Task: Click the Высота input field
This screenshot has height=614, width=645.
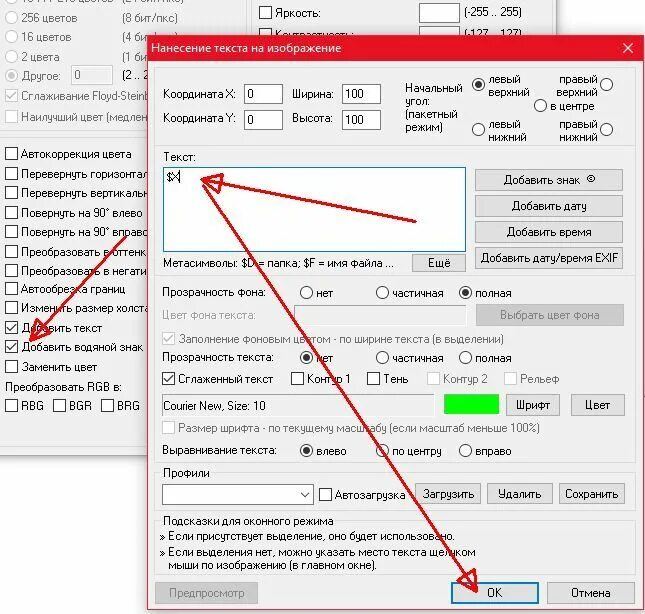Action: click(361, 120)
